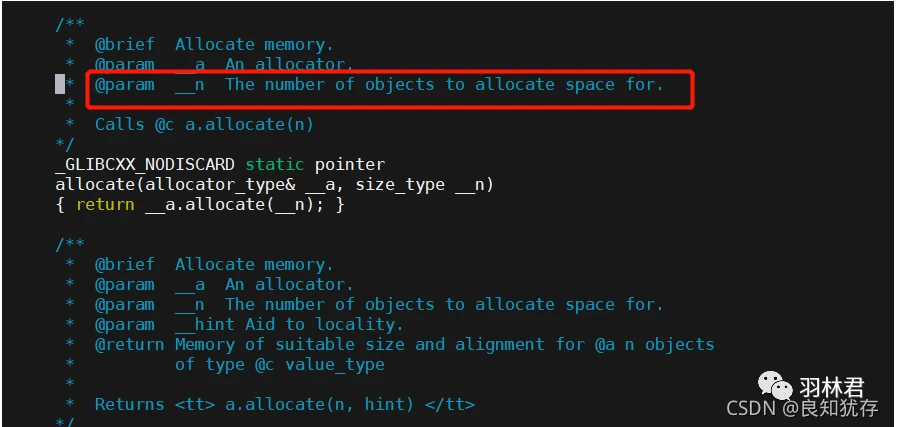Screen dimensions: 898x427
Task: Click the pointer return type word
Action: click(350, 165)
